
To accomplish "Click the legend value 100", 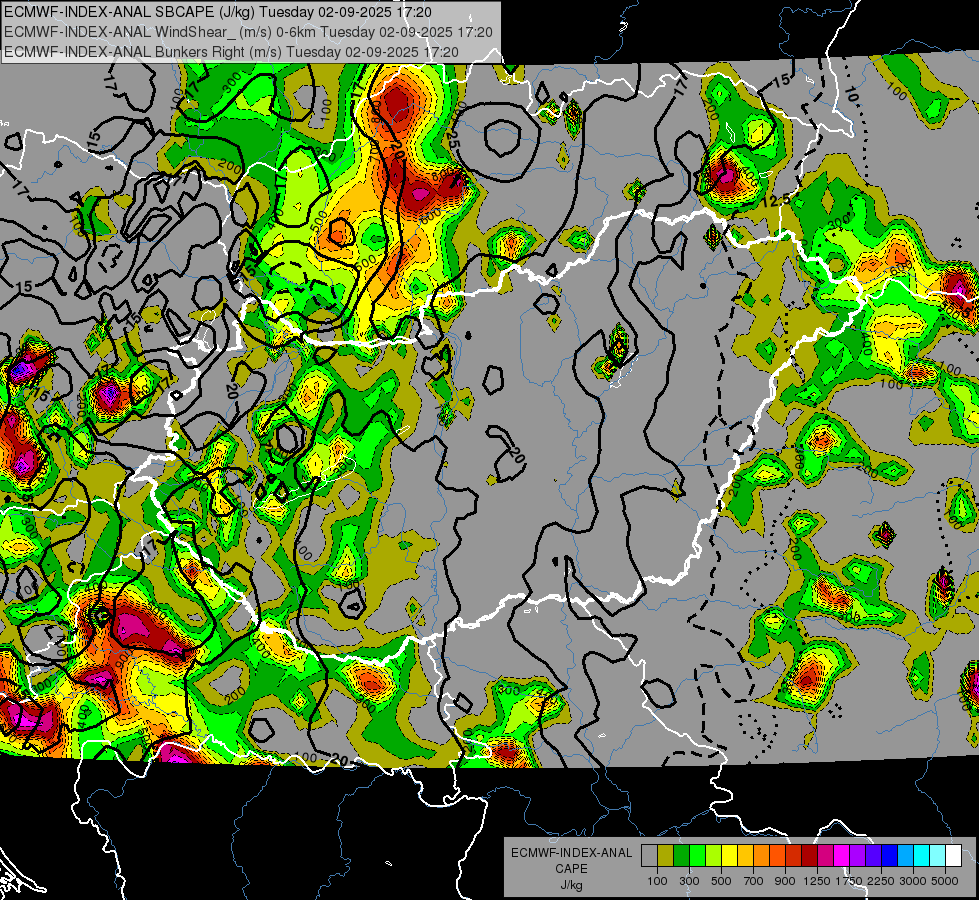I will [657, 881].
